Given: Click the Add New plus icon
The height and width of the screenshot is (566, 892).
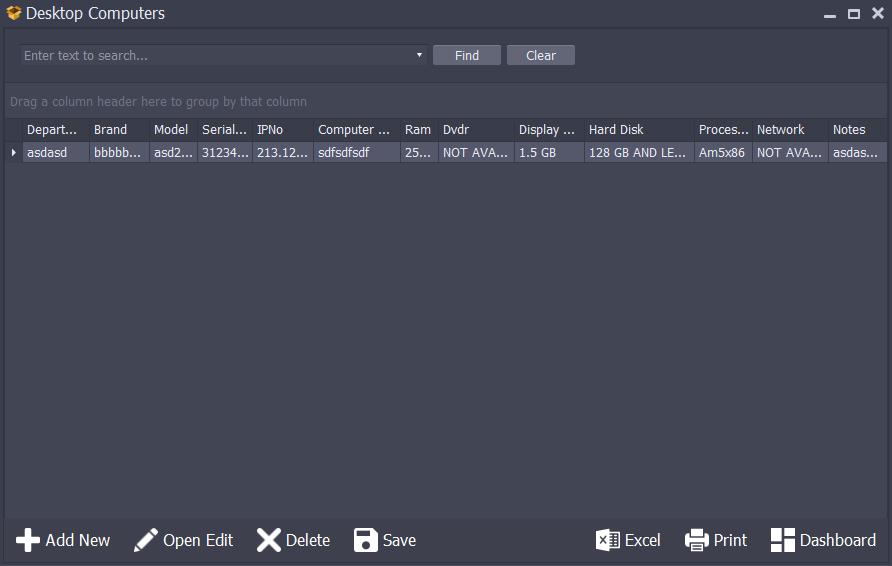Looking at the screenshot, I should (27, 540).
